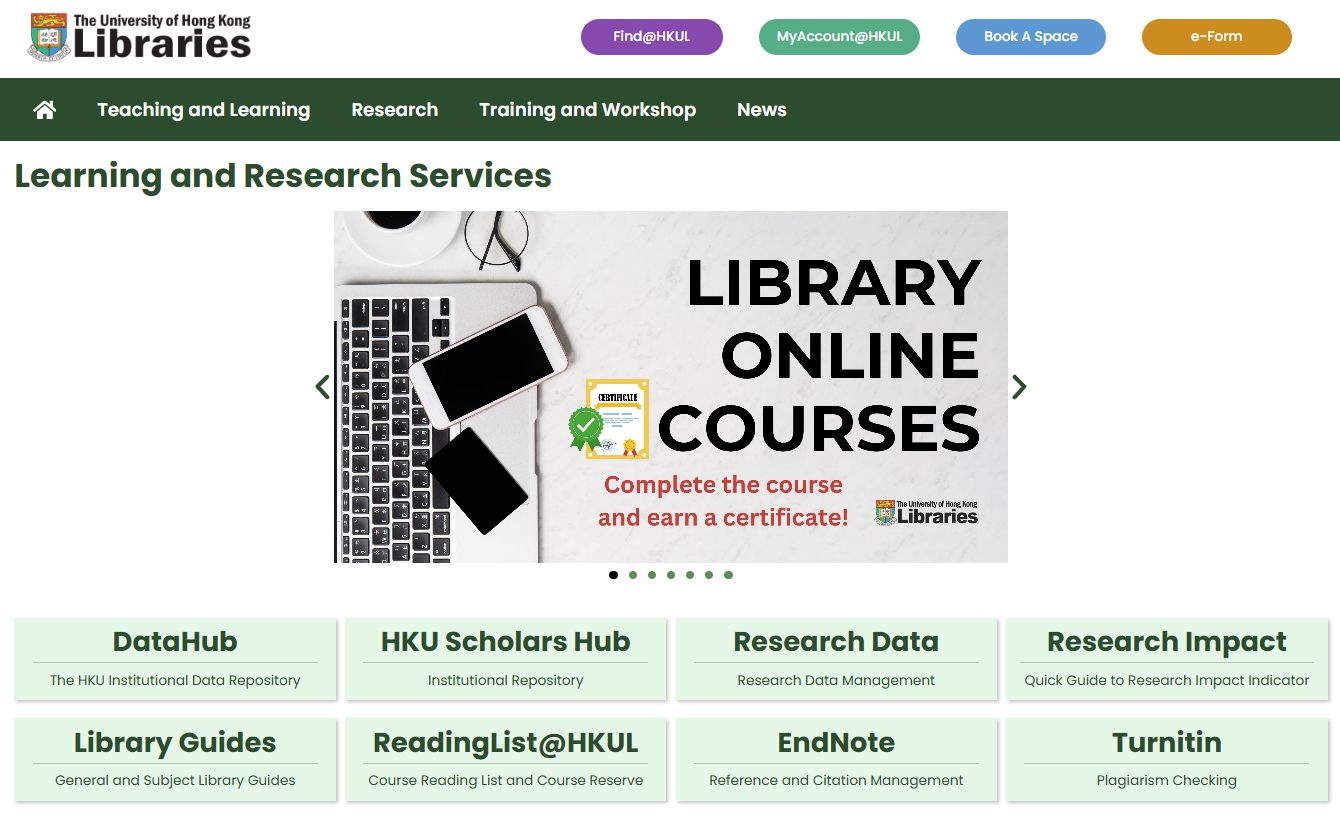The height and width of the screenshot is (814, 1340).
Task: Visit the HKU Scholars Hub
Action: 506,660
